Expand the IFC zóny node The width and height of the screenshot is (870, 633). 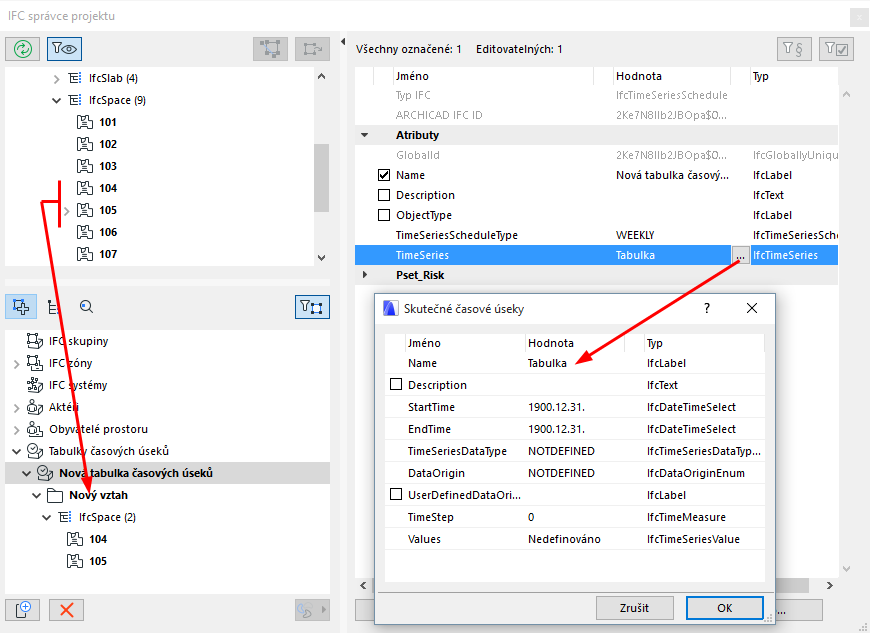[x=16, y=364]
